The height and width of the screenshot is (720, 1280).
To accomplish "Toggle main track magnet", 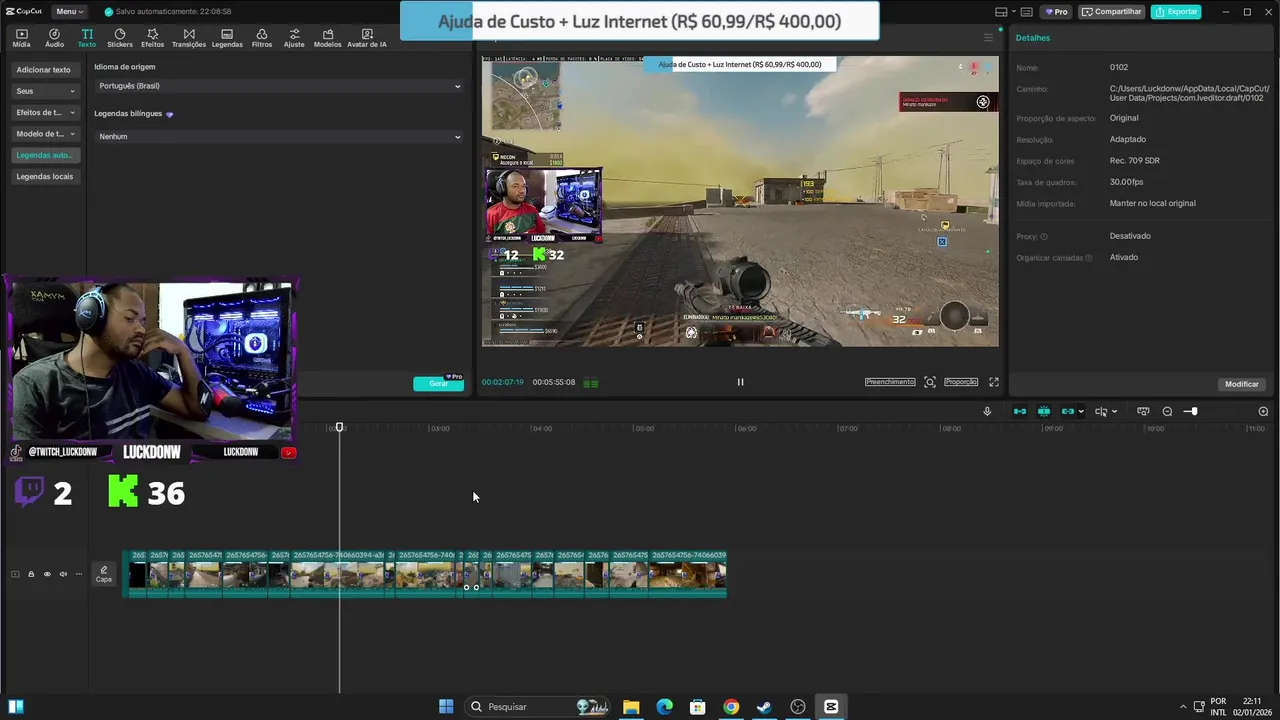I will tap(1020, 412).
